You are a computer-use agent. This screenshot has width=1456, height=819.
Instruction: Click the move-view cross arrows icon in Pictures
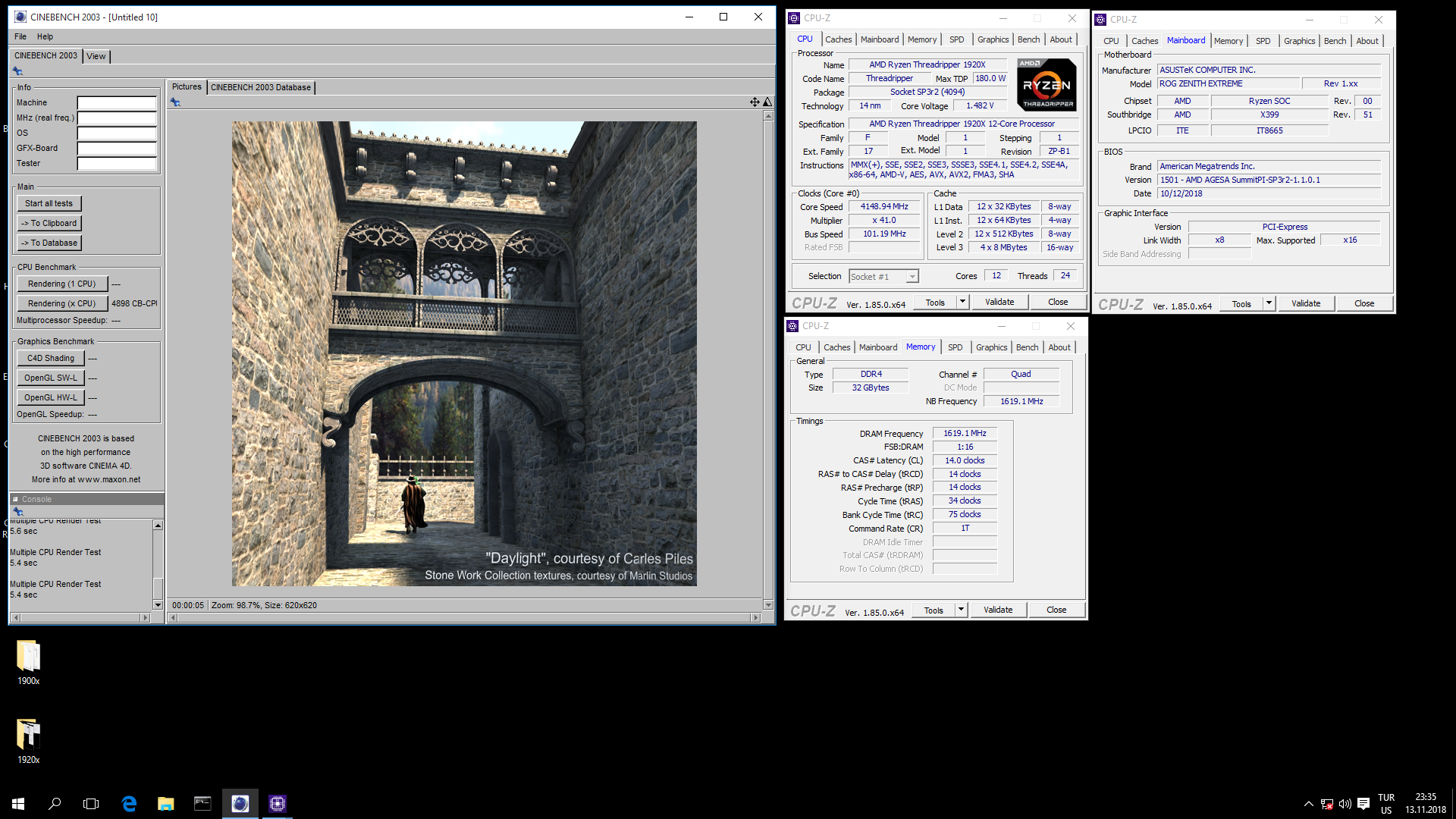click(755, 102)
